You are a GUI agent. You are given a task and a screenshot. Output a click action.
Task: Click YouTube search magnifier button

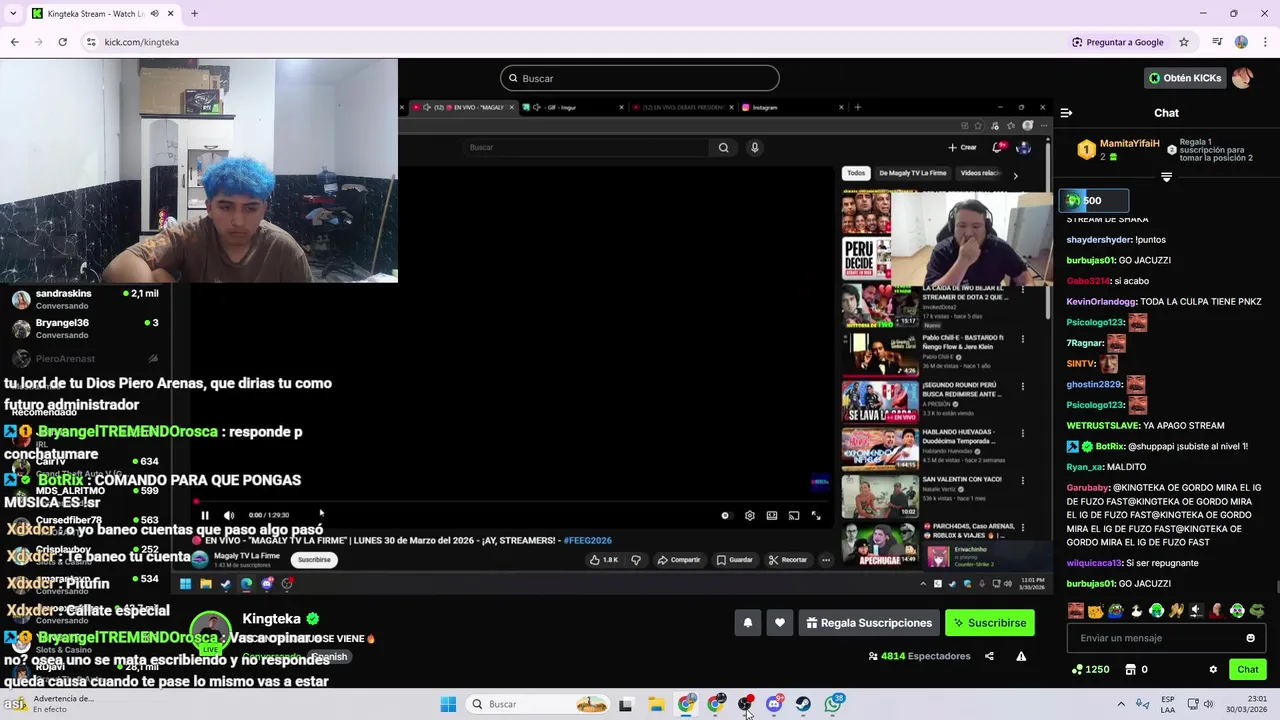coord(723,147)
